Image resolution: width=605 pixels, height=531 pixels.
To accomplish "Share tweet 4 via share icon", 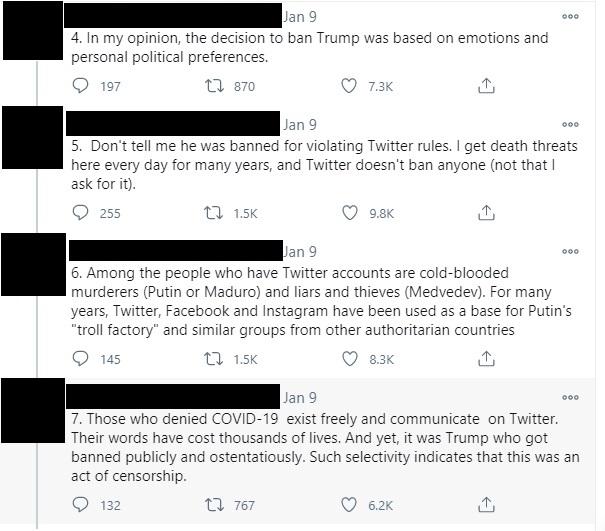I will pos(486,86).
